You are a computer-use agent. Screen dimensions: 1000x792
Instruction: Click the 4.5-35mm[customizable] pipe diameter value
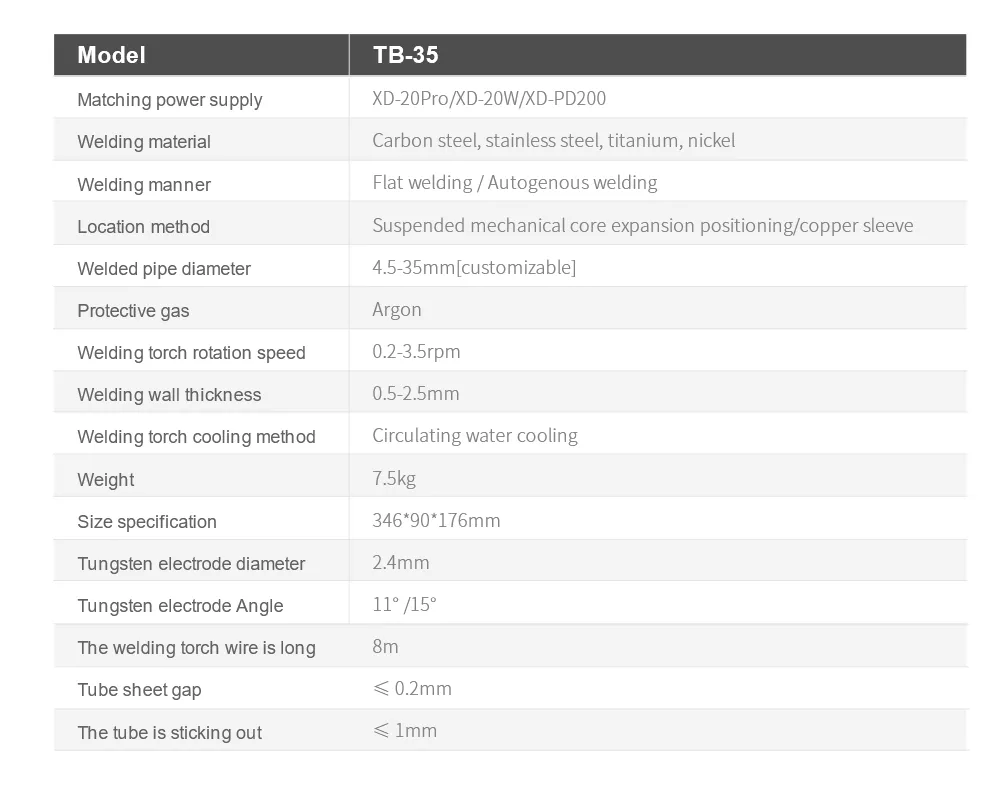(x=474, y=267)
